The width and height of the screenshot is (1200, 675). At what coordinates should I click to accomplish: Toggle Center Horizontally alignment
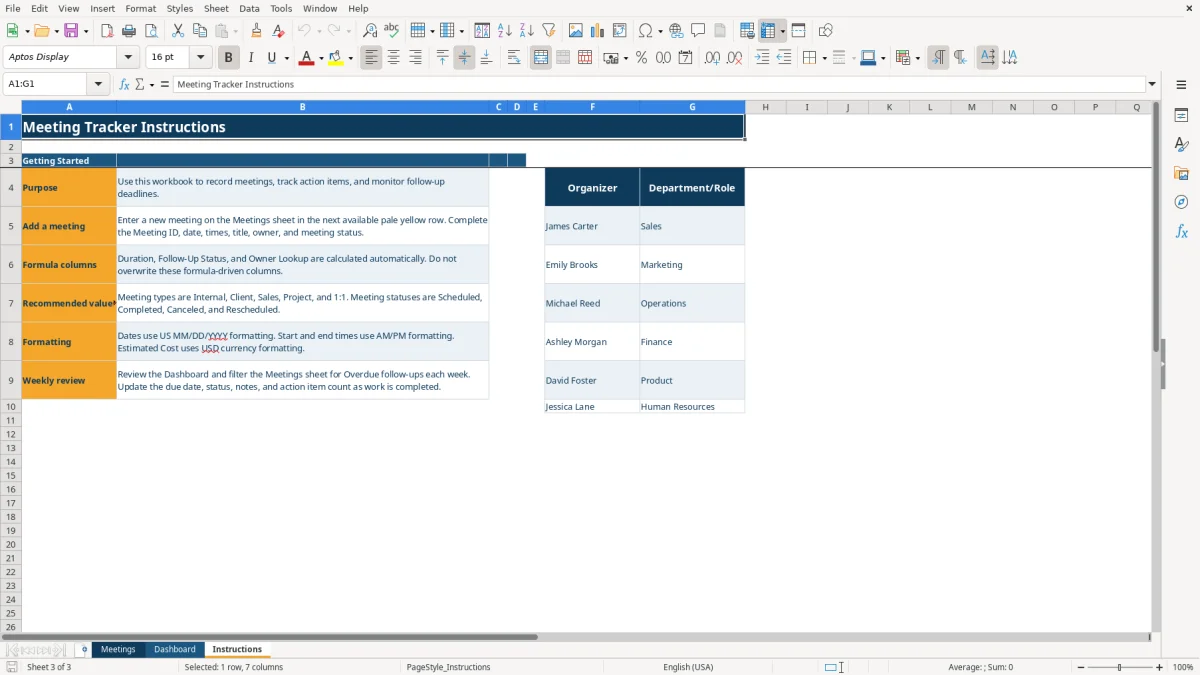click(x=393, y=58)
